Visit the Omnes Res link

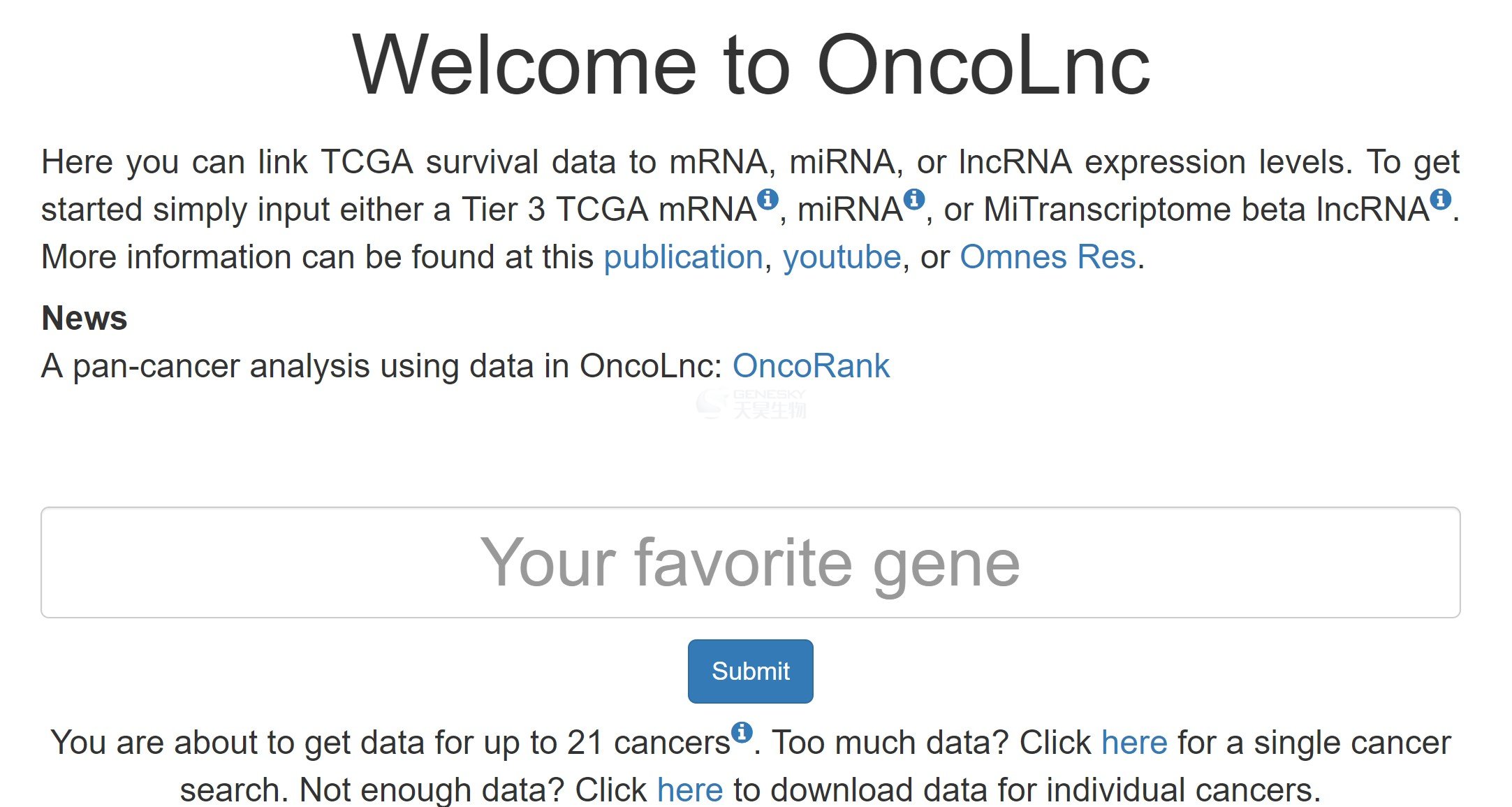click(x=1048, y=256)
